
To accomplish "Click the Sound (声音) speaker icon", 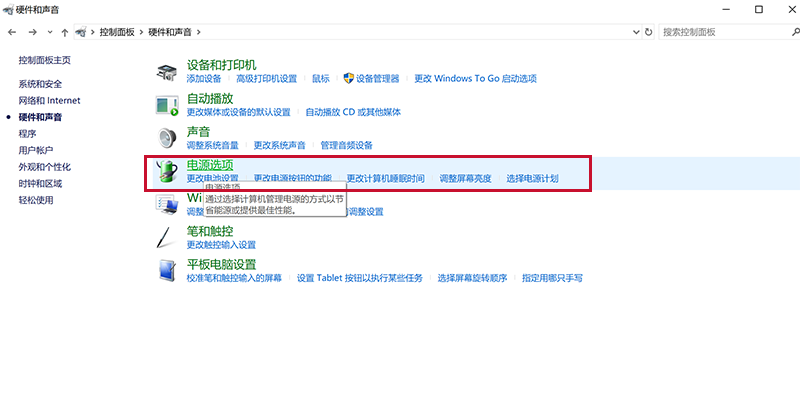I will point(167,138).
